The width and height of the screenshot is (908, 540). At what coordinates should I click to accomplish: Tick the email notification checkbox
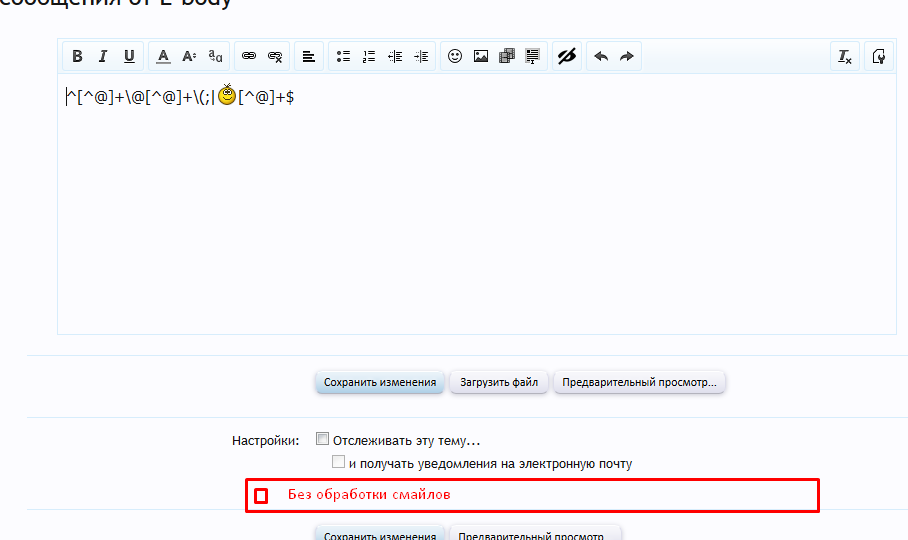(339, 462)
